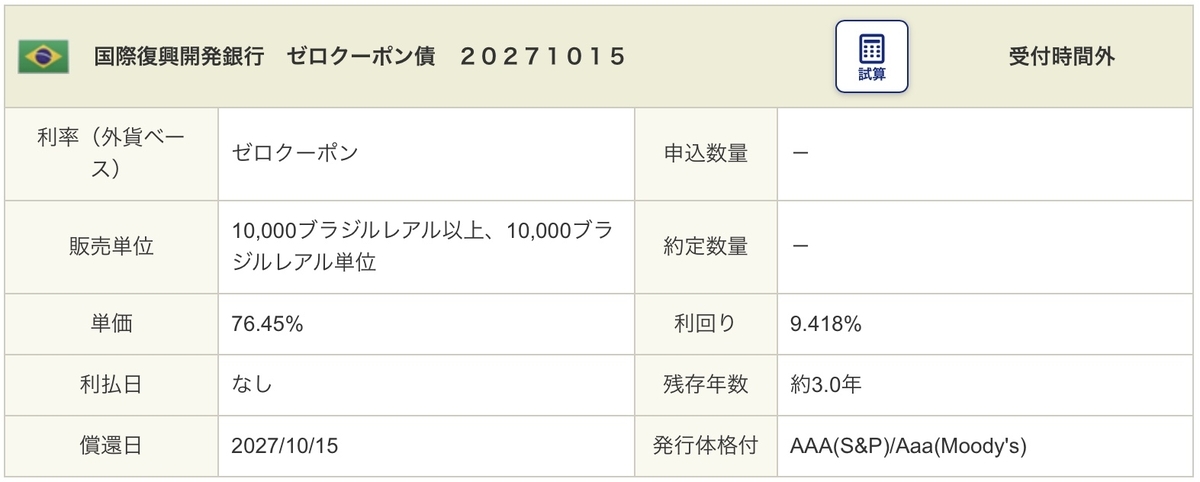Select the 10,000ブラジルレアル sales unit text
The image size is (1200, 482).
coord(421,247)
